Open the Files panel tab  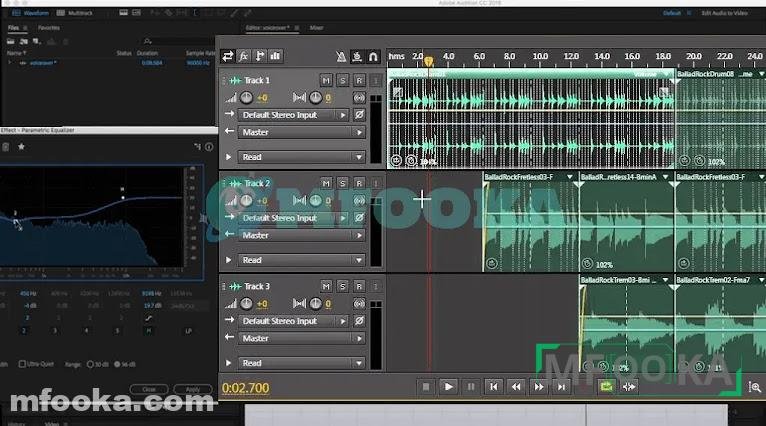[x=13, y=28]
